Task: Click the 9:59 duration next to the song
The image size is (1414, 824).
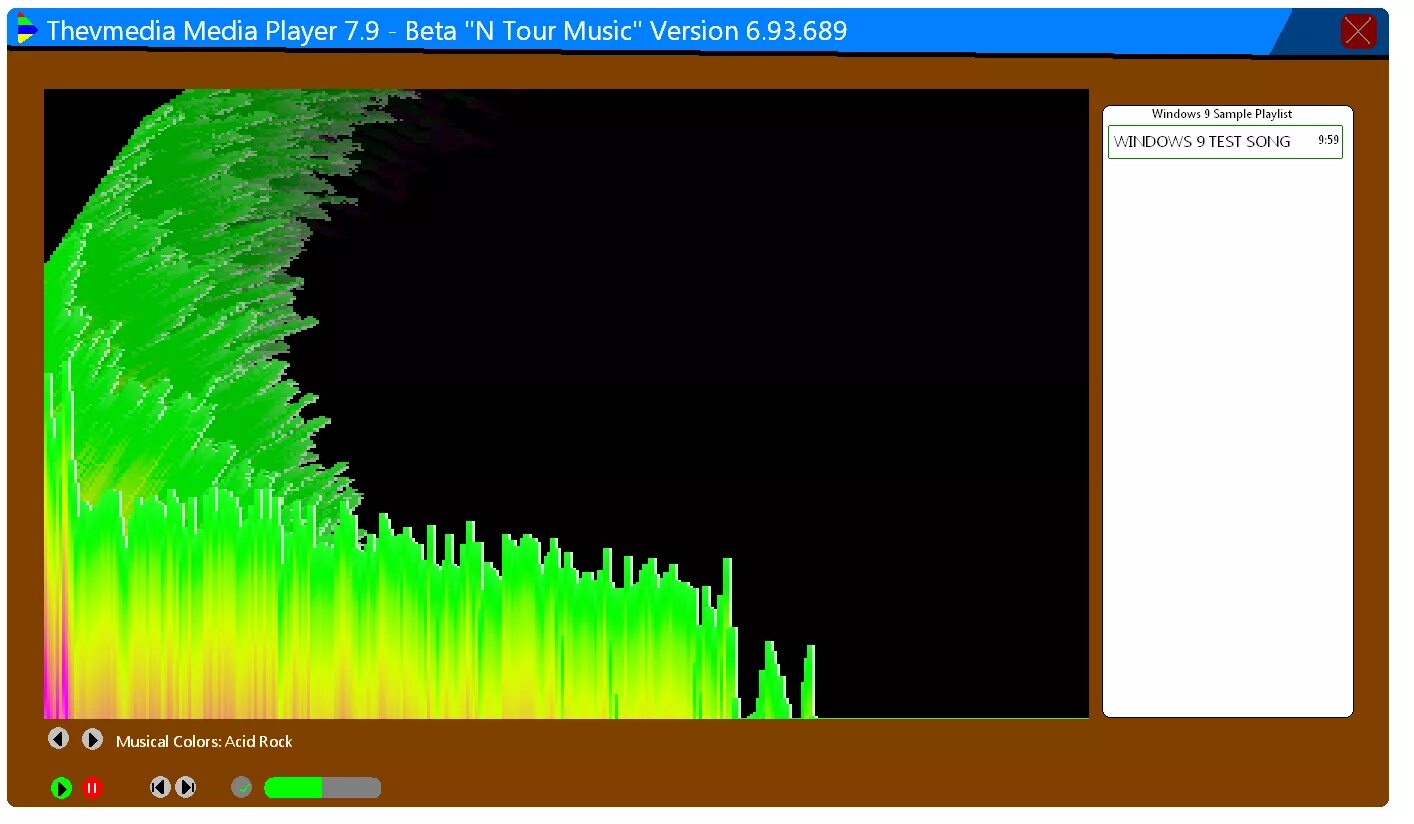Action: (x=1327, y=141)
